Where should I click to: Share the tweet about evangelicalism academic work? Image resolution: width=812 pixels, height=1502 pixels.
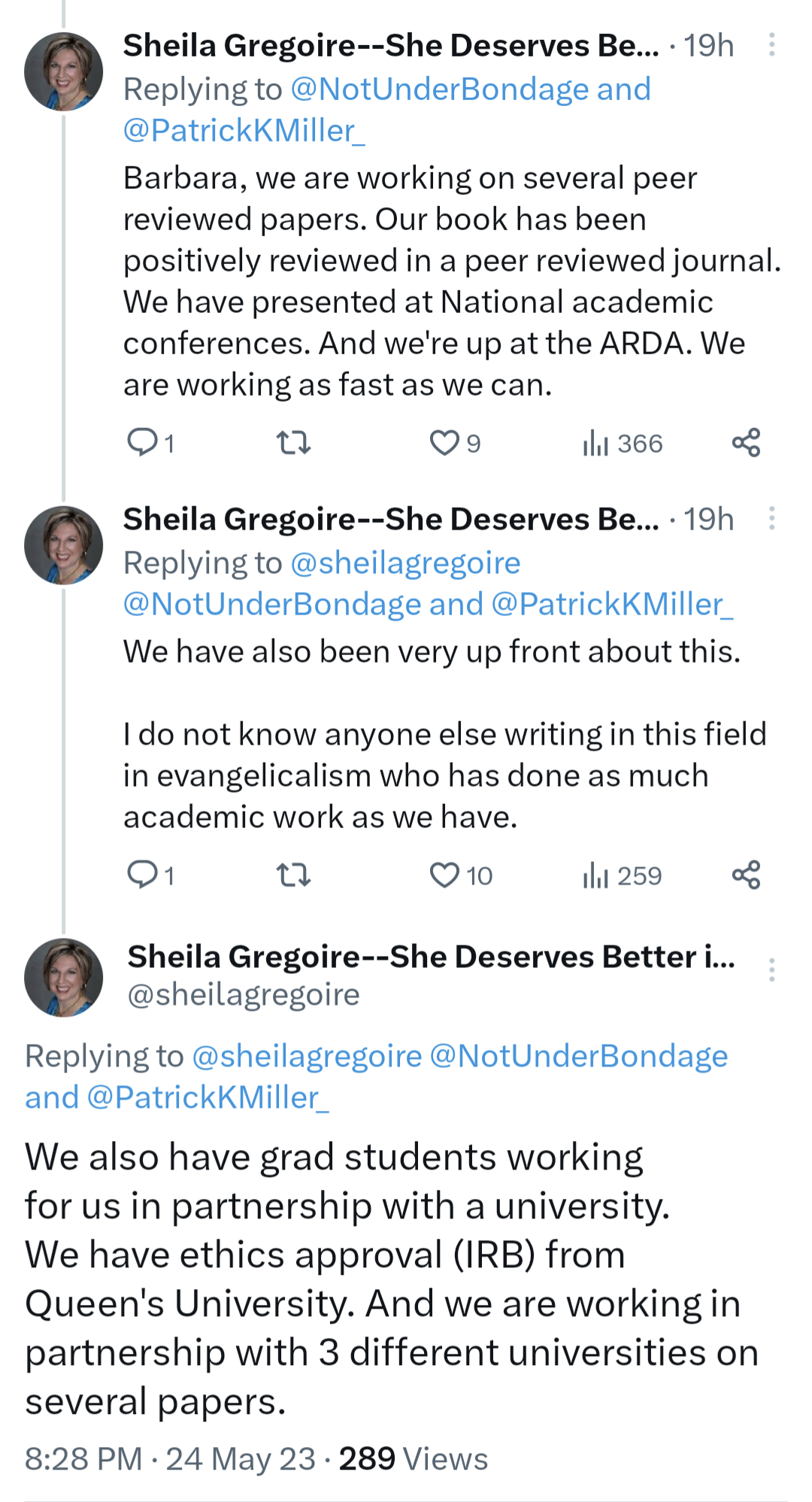(746, 875)
